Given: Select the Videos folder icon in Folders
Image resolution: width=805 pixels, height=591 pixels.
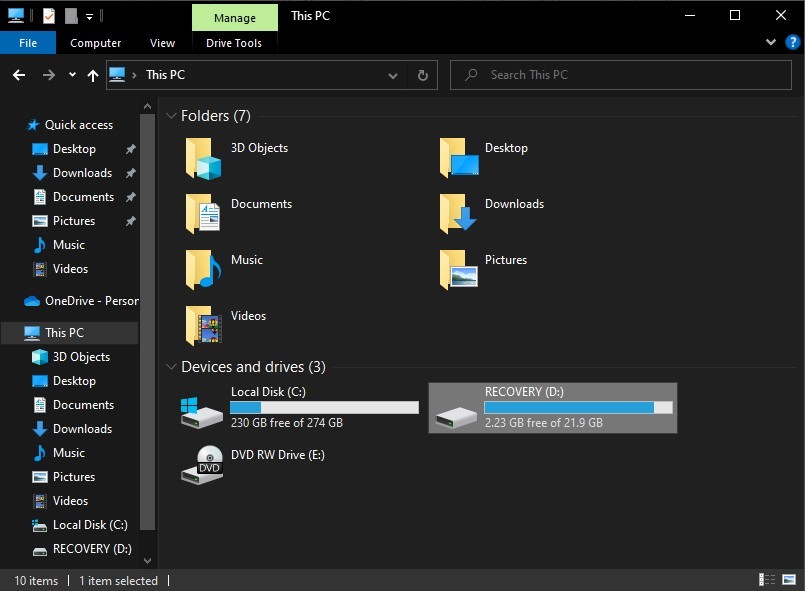Looking at the screenshot, I should [203, 326].
